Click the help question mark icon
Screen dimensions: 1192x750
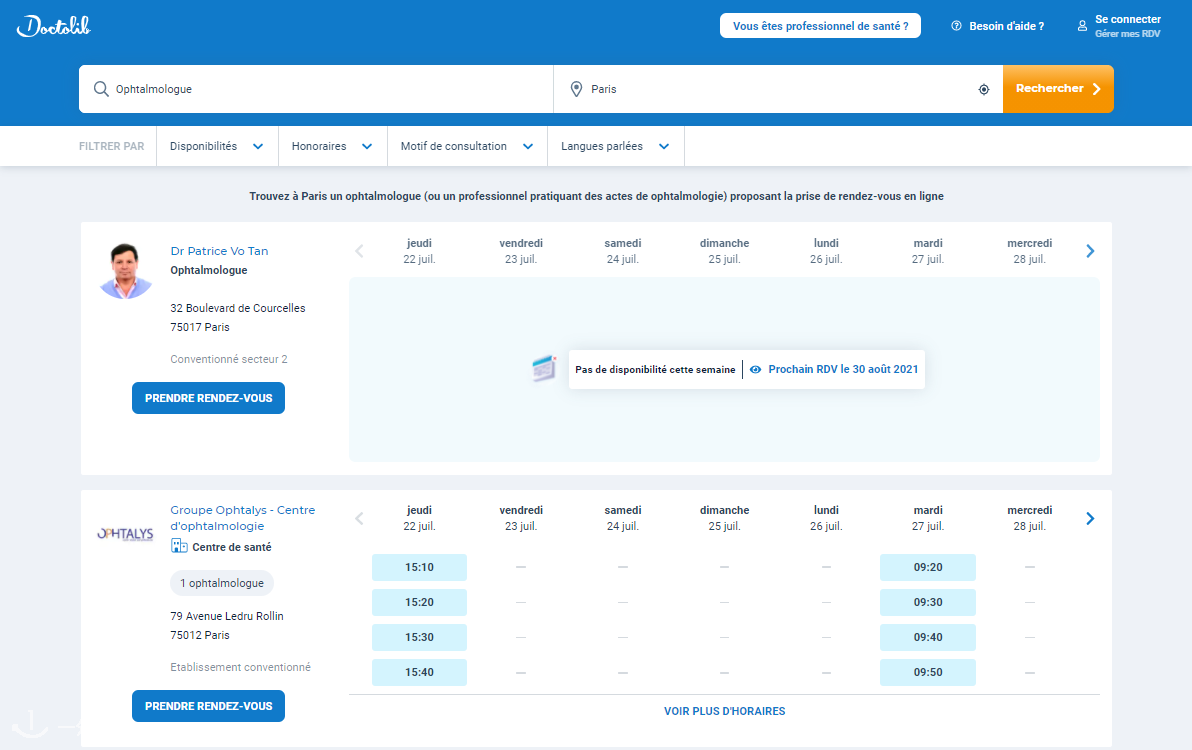pyautogui.click(x=956, y=26)
